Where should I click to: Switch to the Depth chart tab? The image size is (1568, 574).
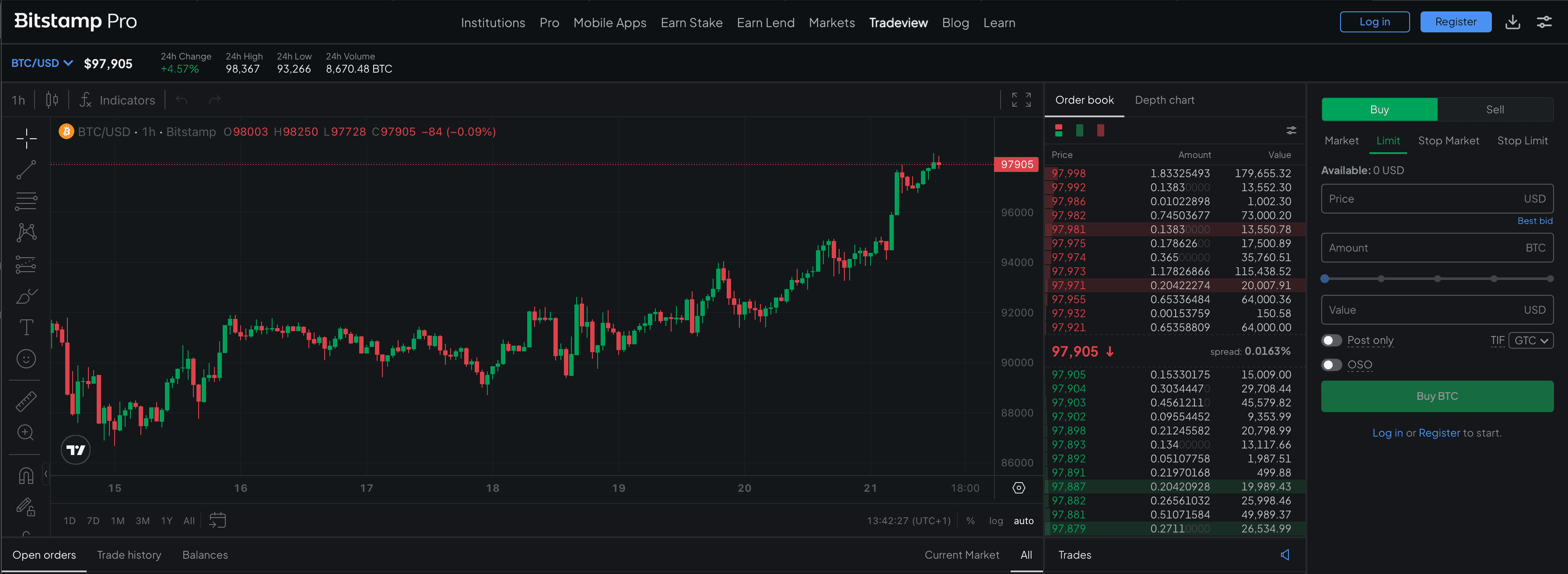tap(1164, 100)
